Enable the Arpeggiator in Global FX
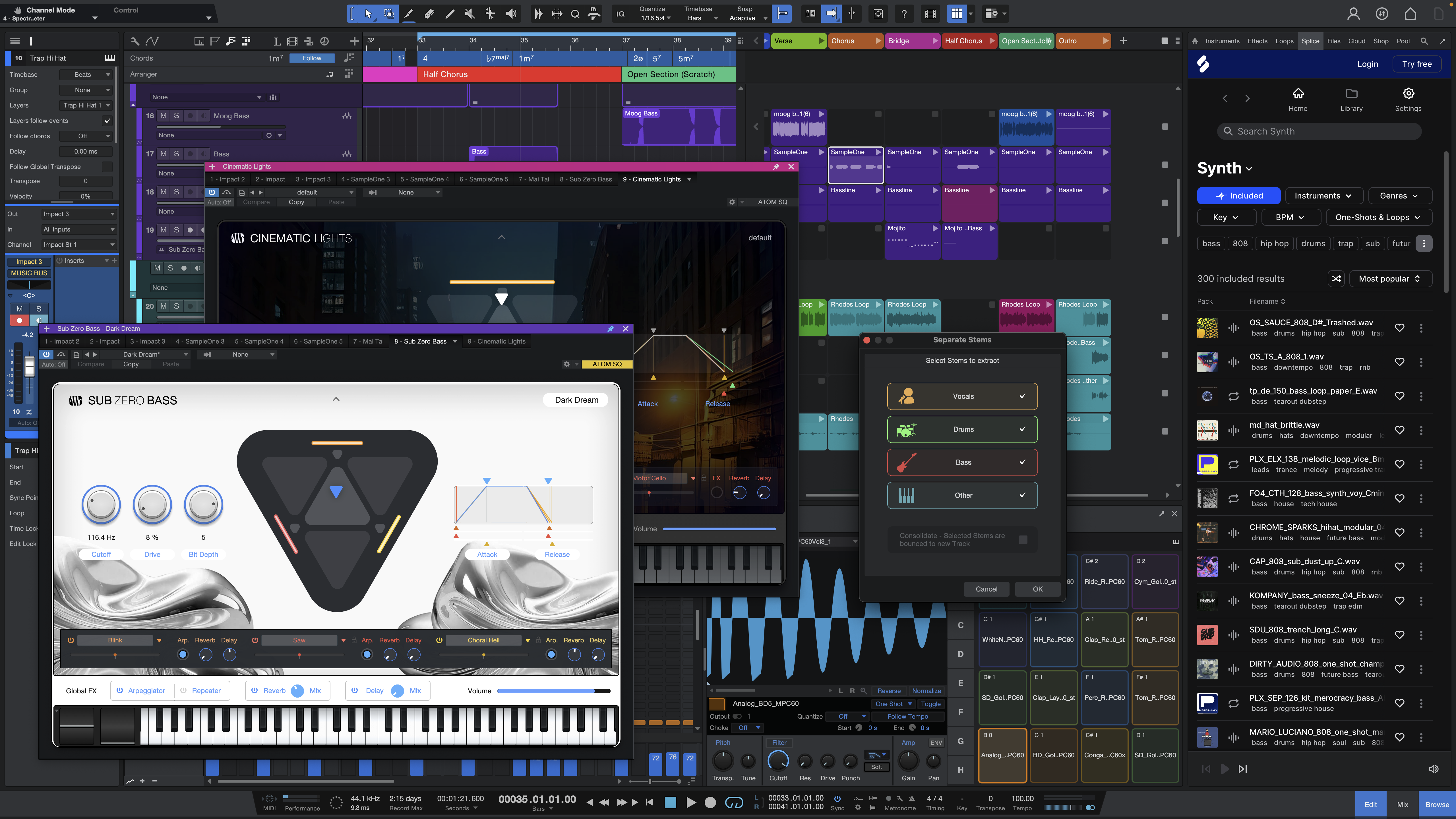The width and height of the screenshot is (1456, 819). pyautogui.click(x=120, y=691)
